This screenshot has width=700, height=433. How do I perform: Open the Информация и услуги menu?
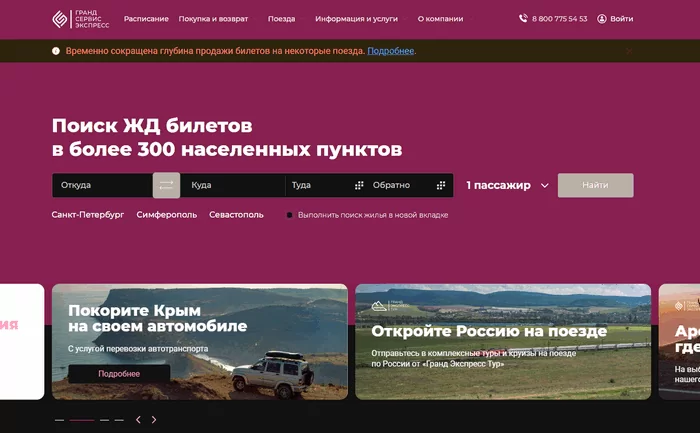point(356,19)
